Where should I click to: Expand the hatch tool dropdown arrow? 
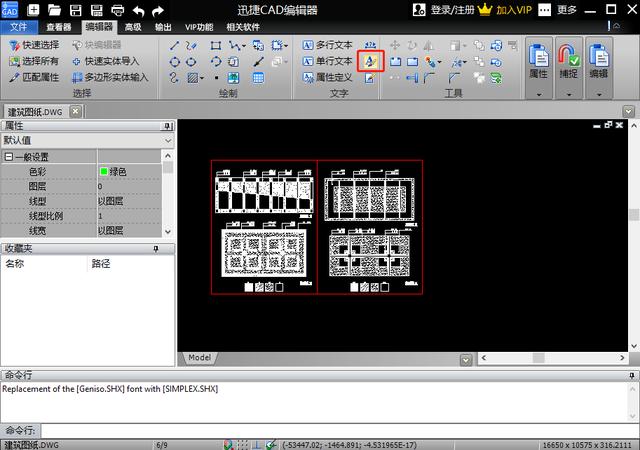[x=202, y=78]
